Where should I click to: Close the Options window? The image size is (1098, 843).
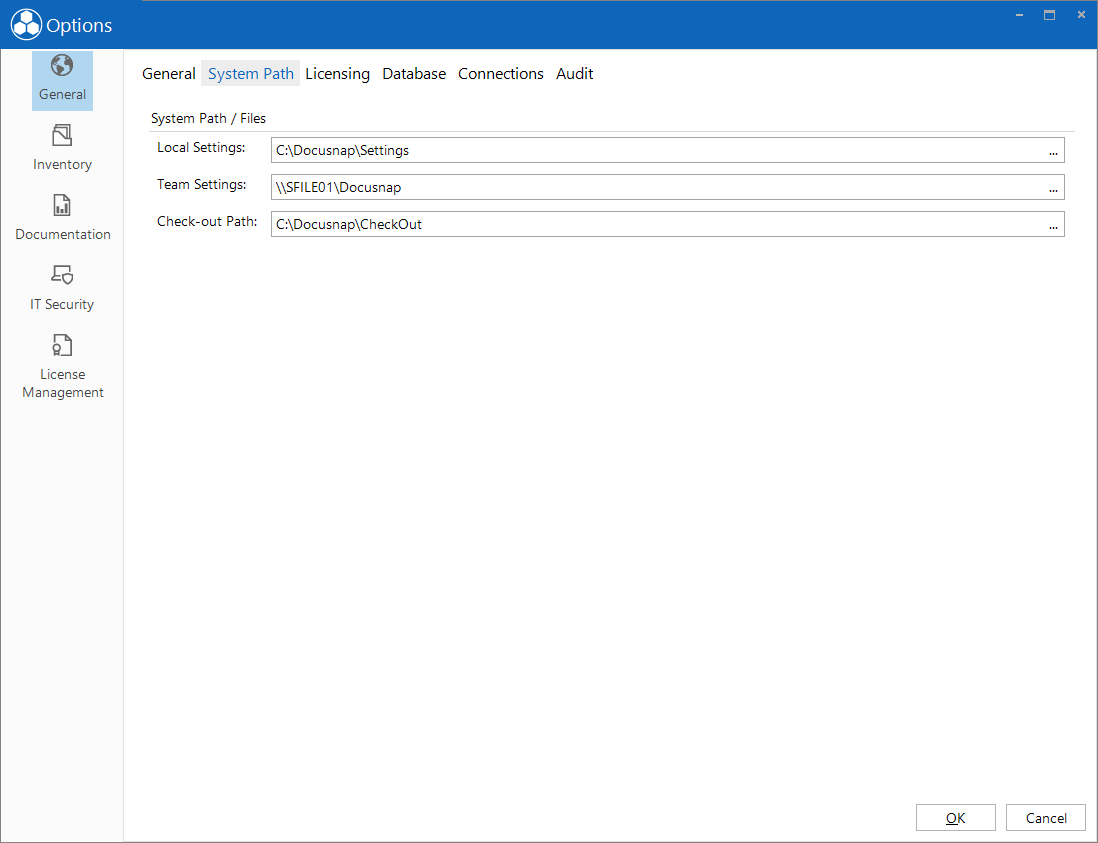pyautogui.click(x=1081, y=15)
